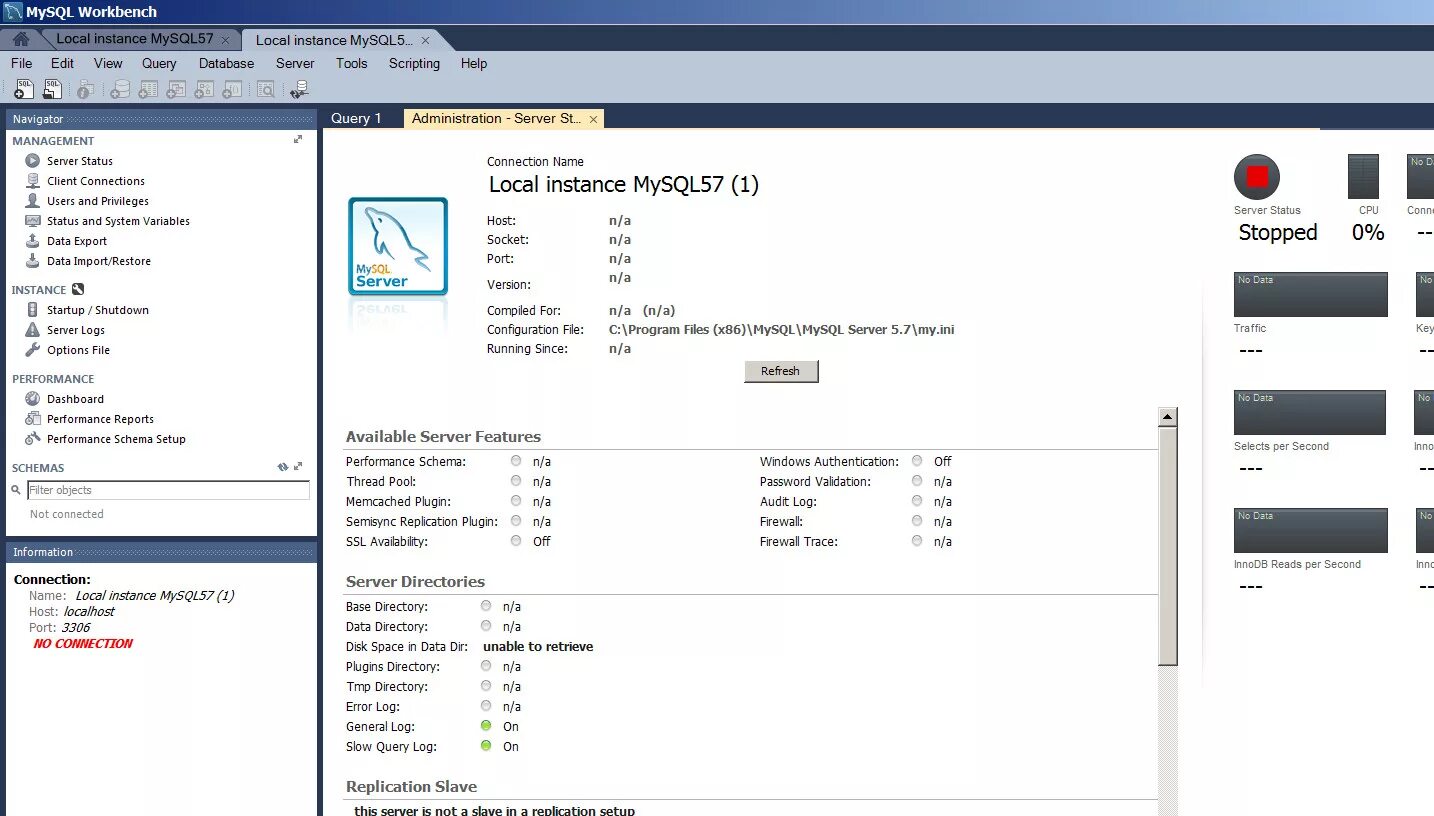Click Memcached Plugin status indicator
1434x816 pixels.
[x=516, y=501]
